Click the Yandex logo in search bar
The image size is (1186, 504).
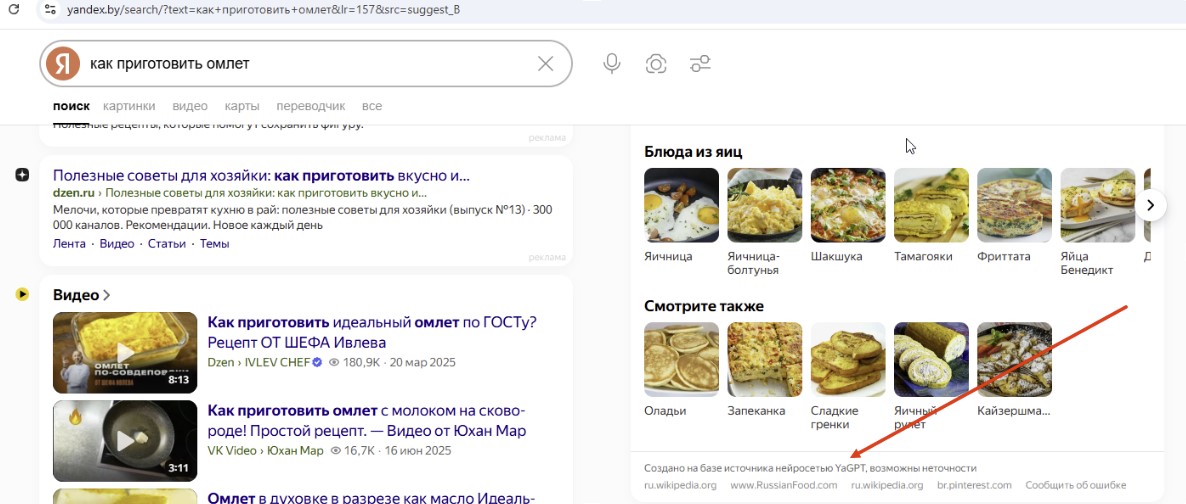63,64
